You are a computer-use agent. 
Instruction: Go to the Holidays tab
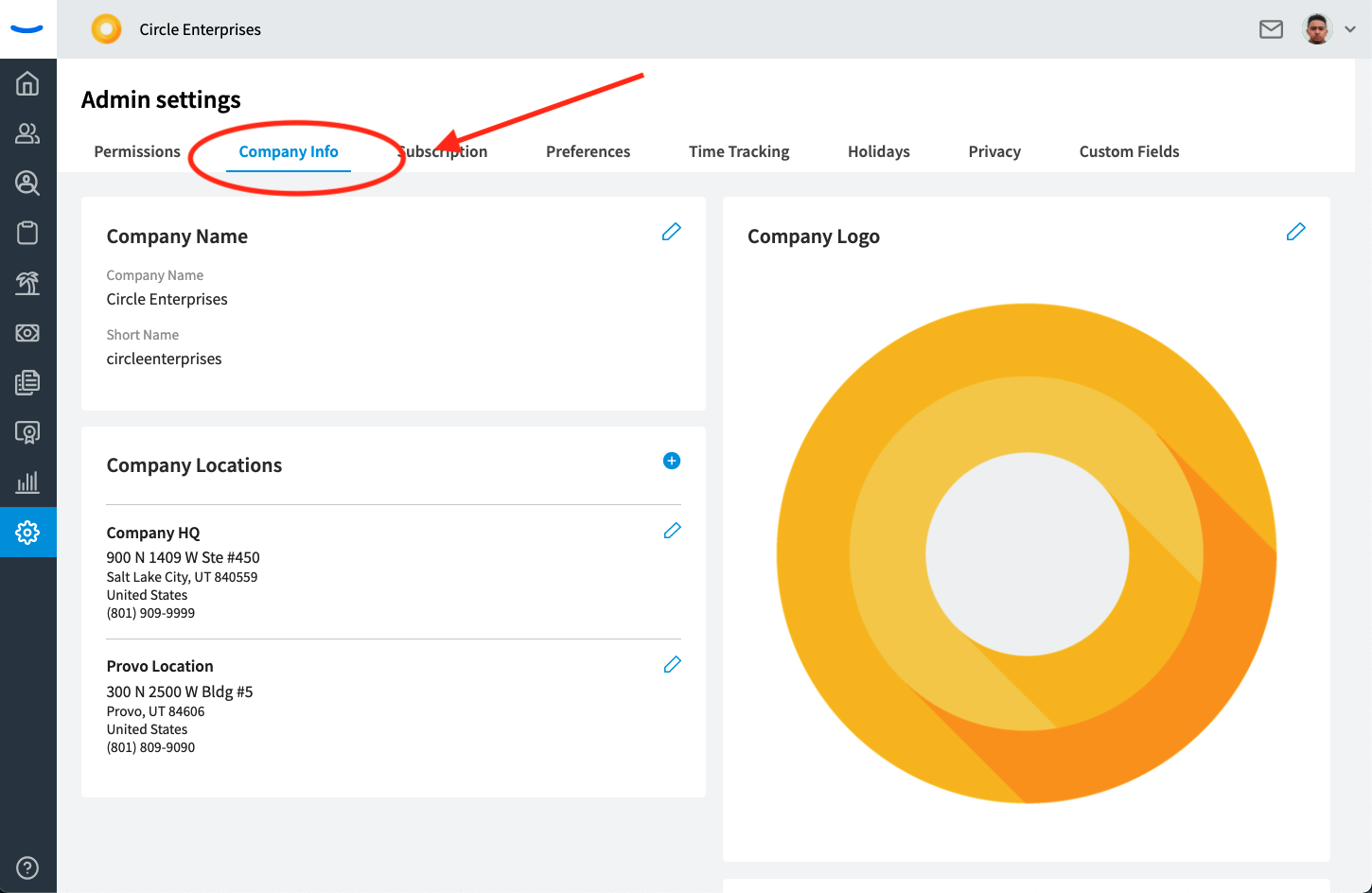tap(878, 151)
